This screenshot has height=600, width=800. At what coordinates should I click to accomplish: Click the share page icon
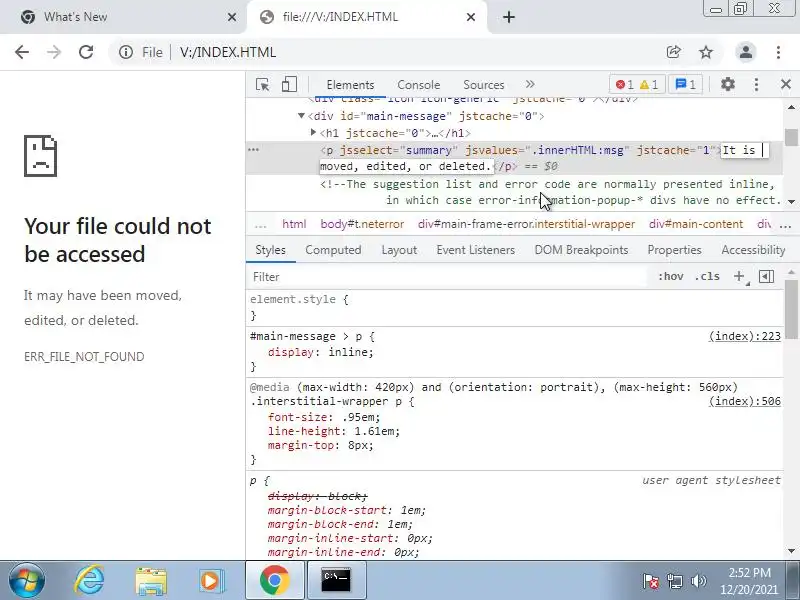[673, 52]
